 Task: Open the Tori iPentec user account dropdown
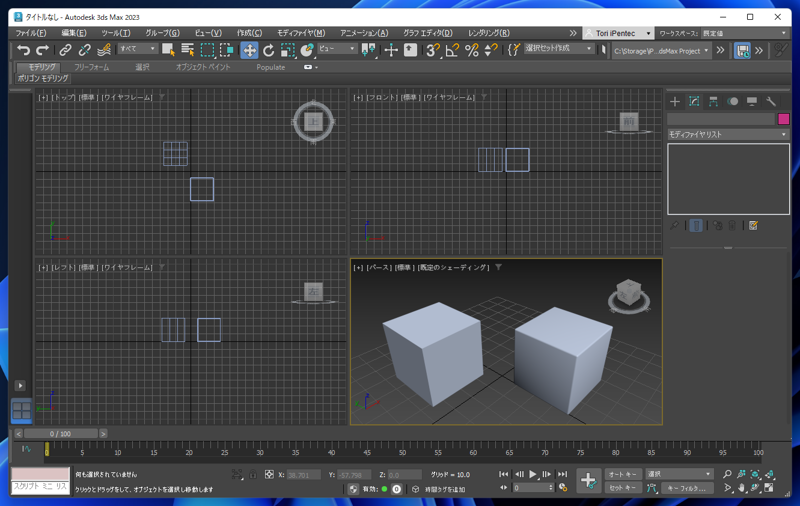[x=618, y=33]
